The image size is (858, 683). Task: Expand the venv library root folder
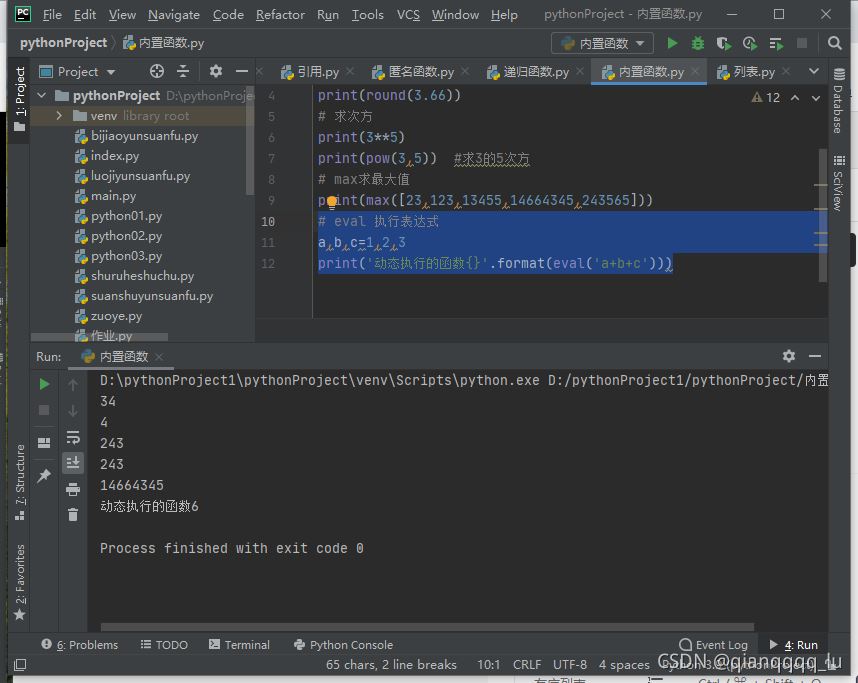[x=59, y=116]
